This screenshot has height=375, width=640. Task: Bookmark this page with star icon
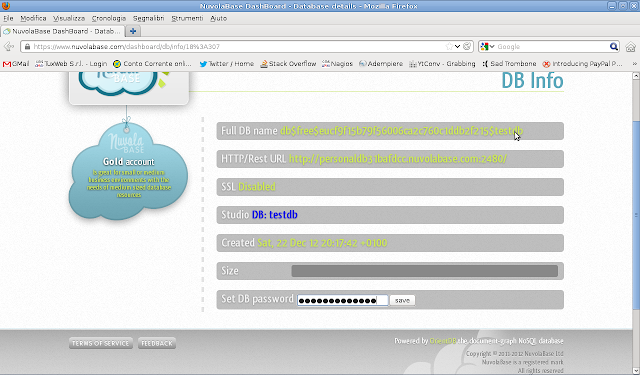pyautogui.click(x=449, y=47)
